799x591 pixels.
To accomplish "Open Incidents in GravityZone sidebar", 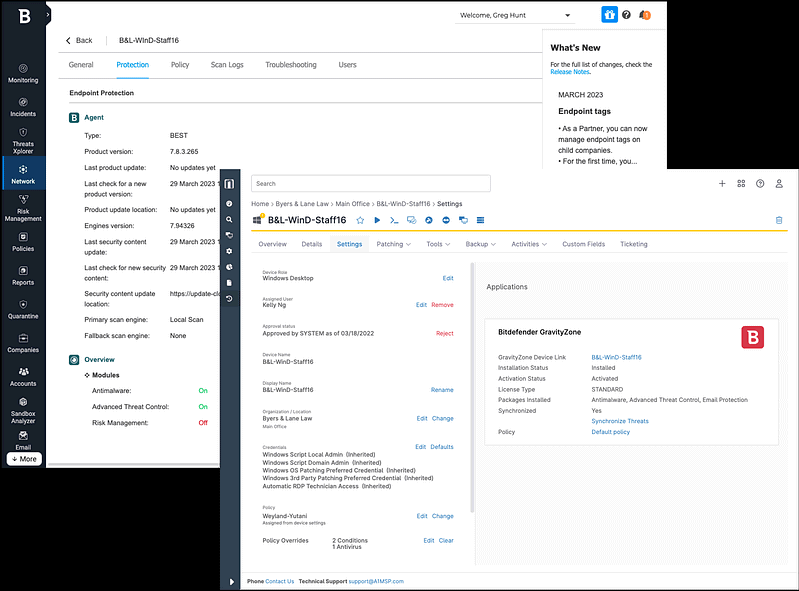I will click(x=23, y=107).
